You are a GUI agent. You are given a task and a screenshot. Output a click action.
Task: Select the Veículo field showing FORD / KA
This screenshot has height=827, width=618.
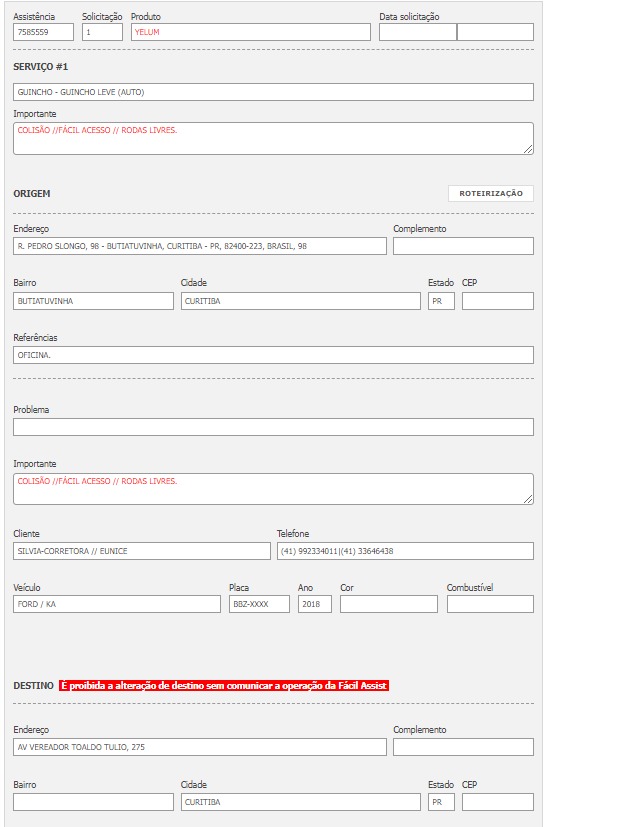pos(116,604)
